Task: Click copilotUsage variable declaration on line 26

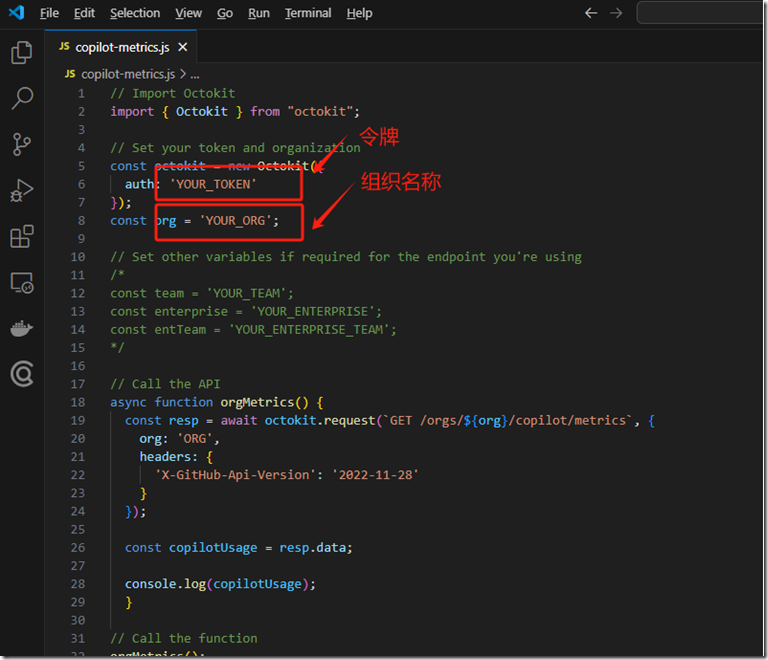Action: pyautogui.click(x=213, y=547)
